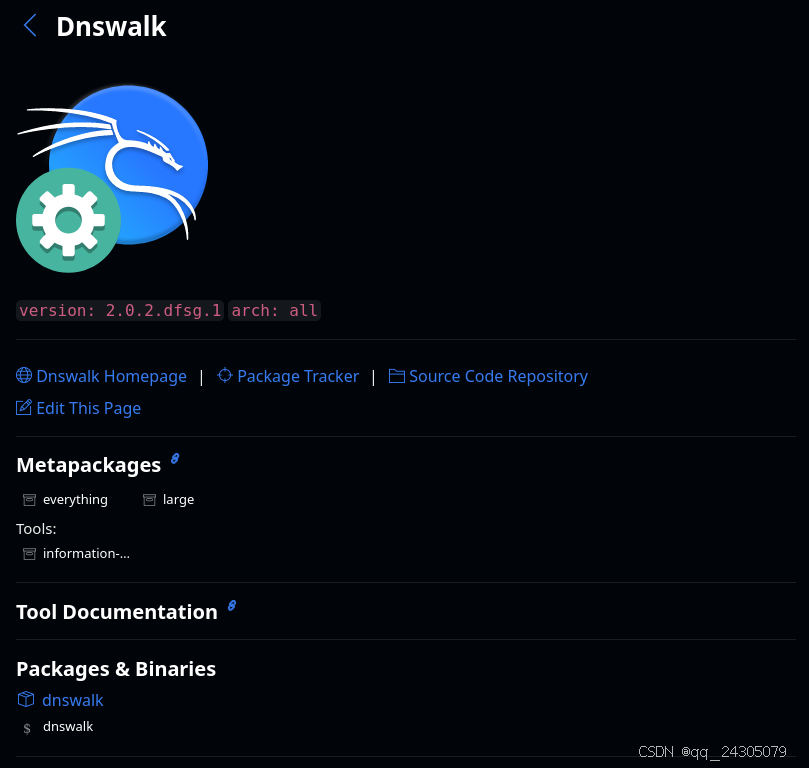Image resolution: width=809 pixels, height=768 pixels.
Task: Open the Source Code Repository link
Action: pos(498,377)
